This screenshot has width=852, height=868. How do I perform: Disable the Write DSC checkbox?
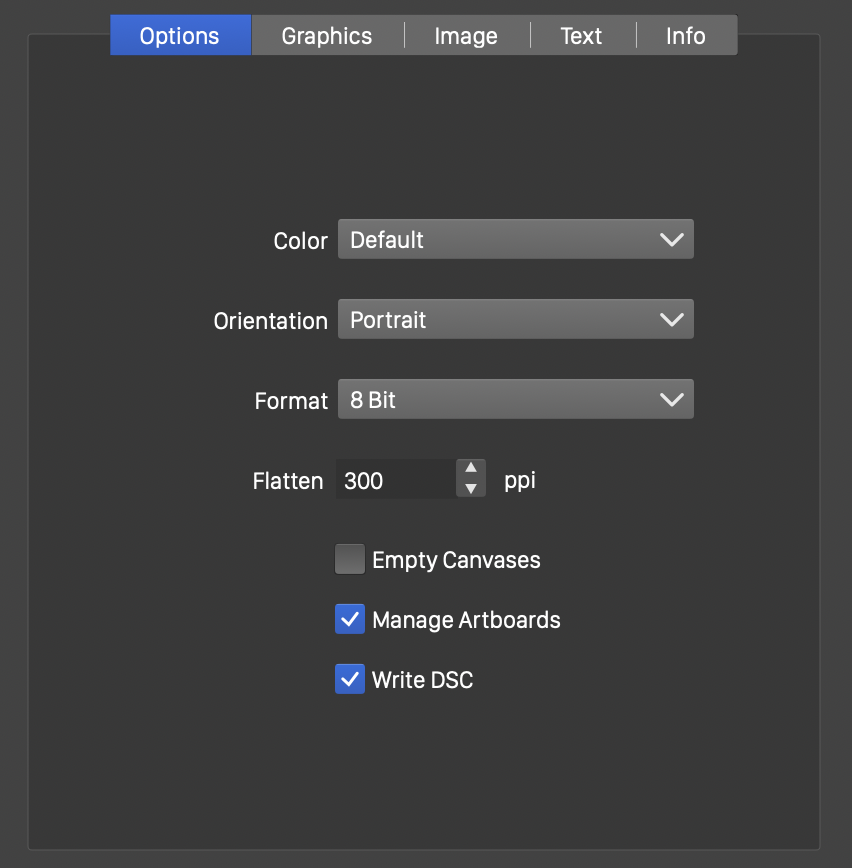click(x=350, y=680)
